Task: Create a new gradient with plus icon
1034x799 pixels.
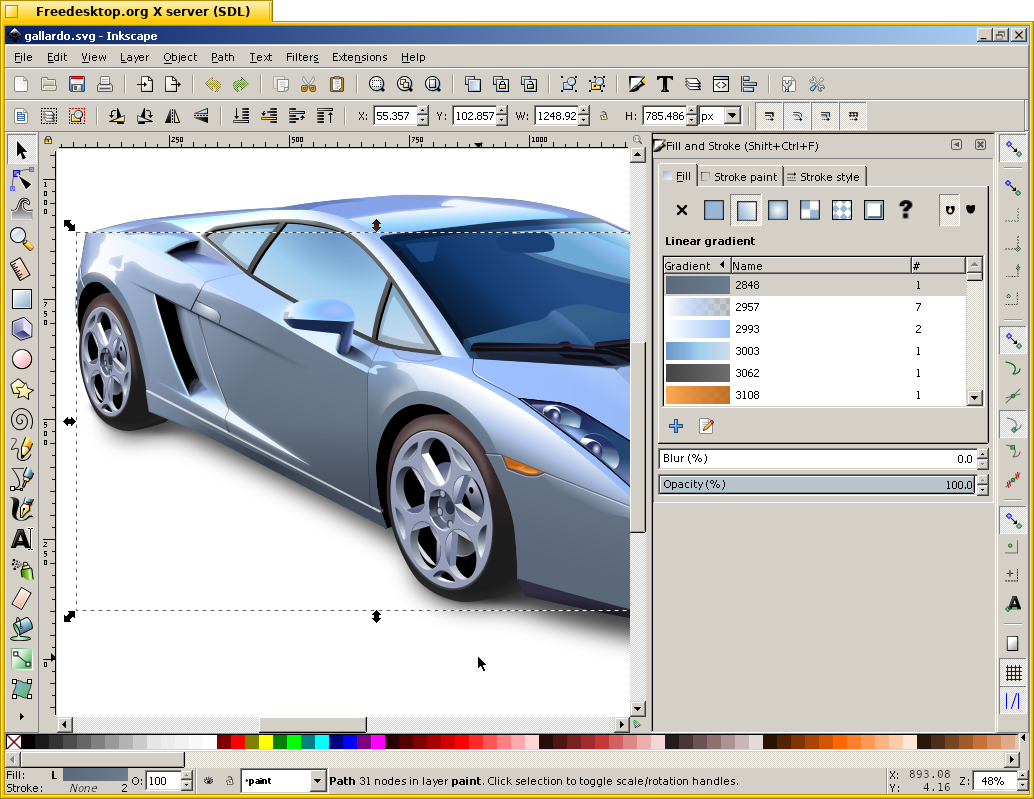Action: click(676, 426)
